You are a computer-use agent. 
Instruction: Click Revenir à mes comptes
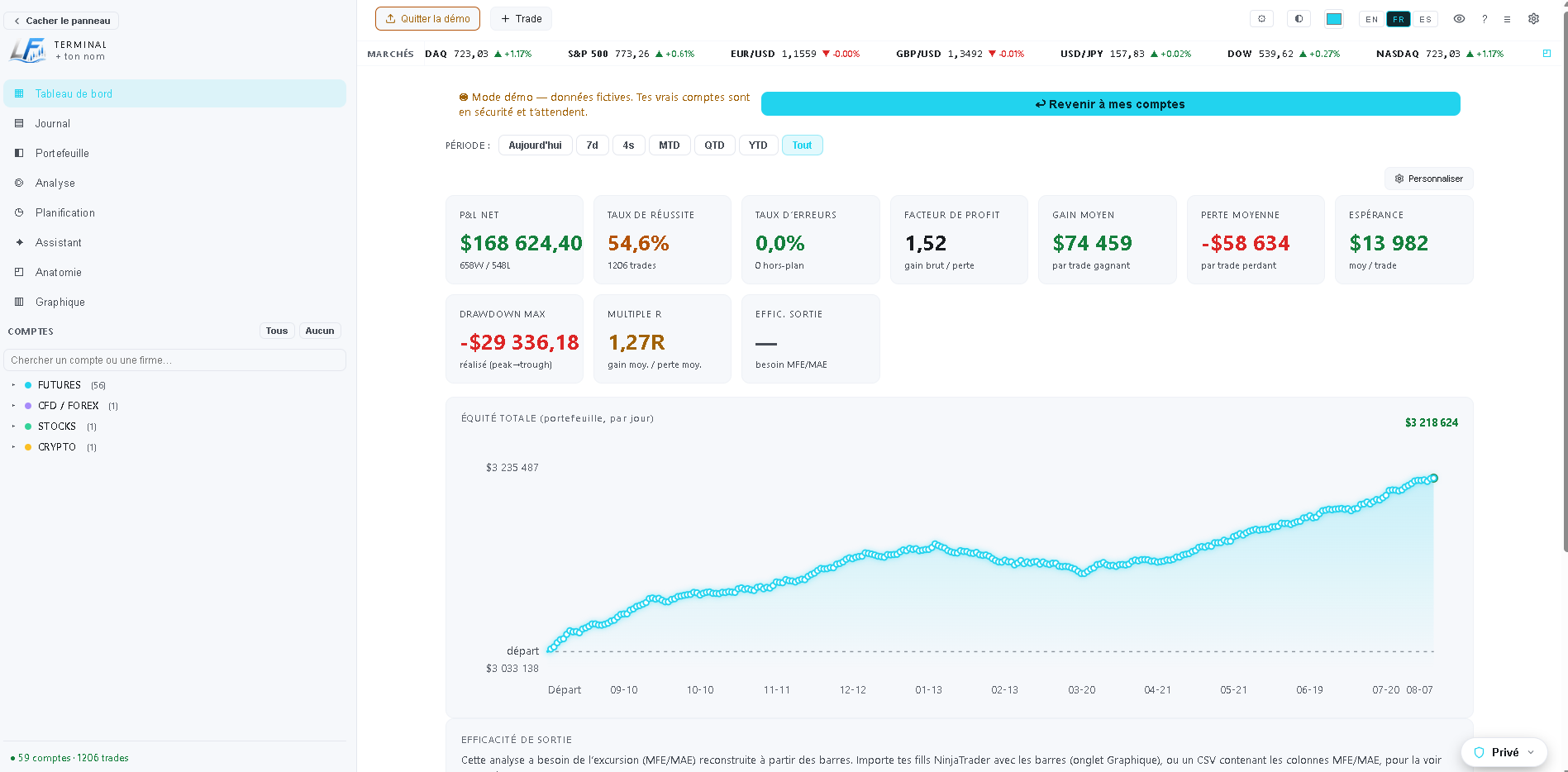tap(1110, 104)
